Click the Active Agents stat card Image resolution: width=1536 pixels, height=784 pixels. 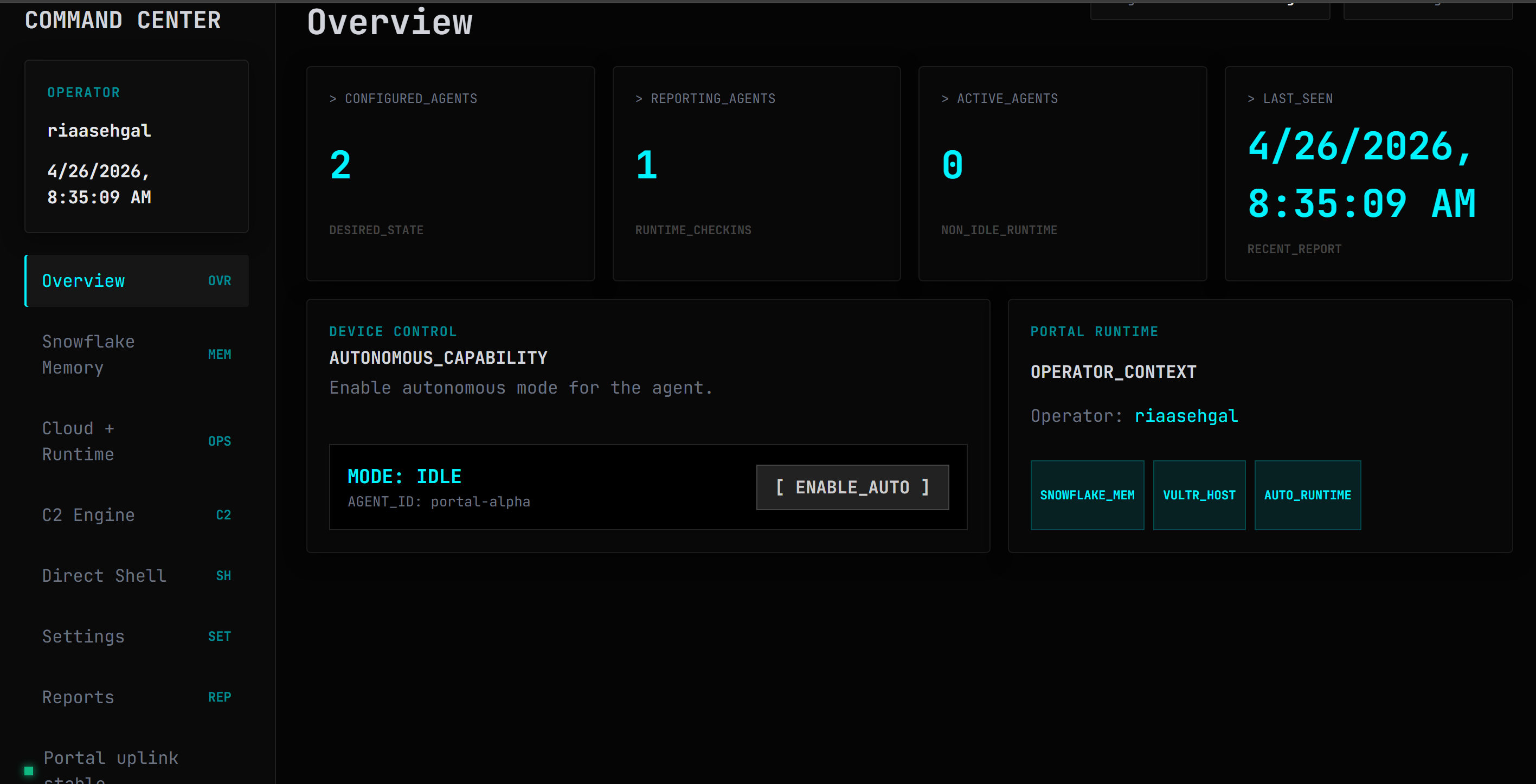1062,173
